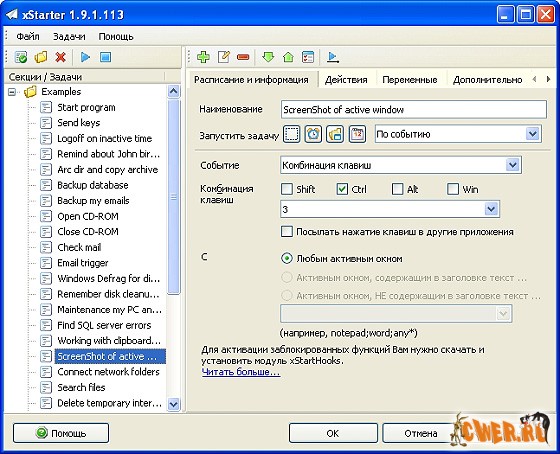Enable the Shift checkbox
This screenshot has width=560, height=454.
pyautogui.click(x=287, y=189)
